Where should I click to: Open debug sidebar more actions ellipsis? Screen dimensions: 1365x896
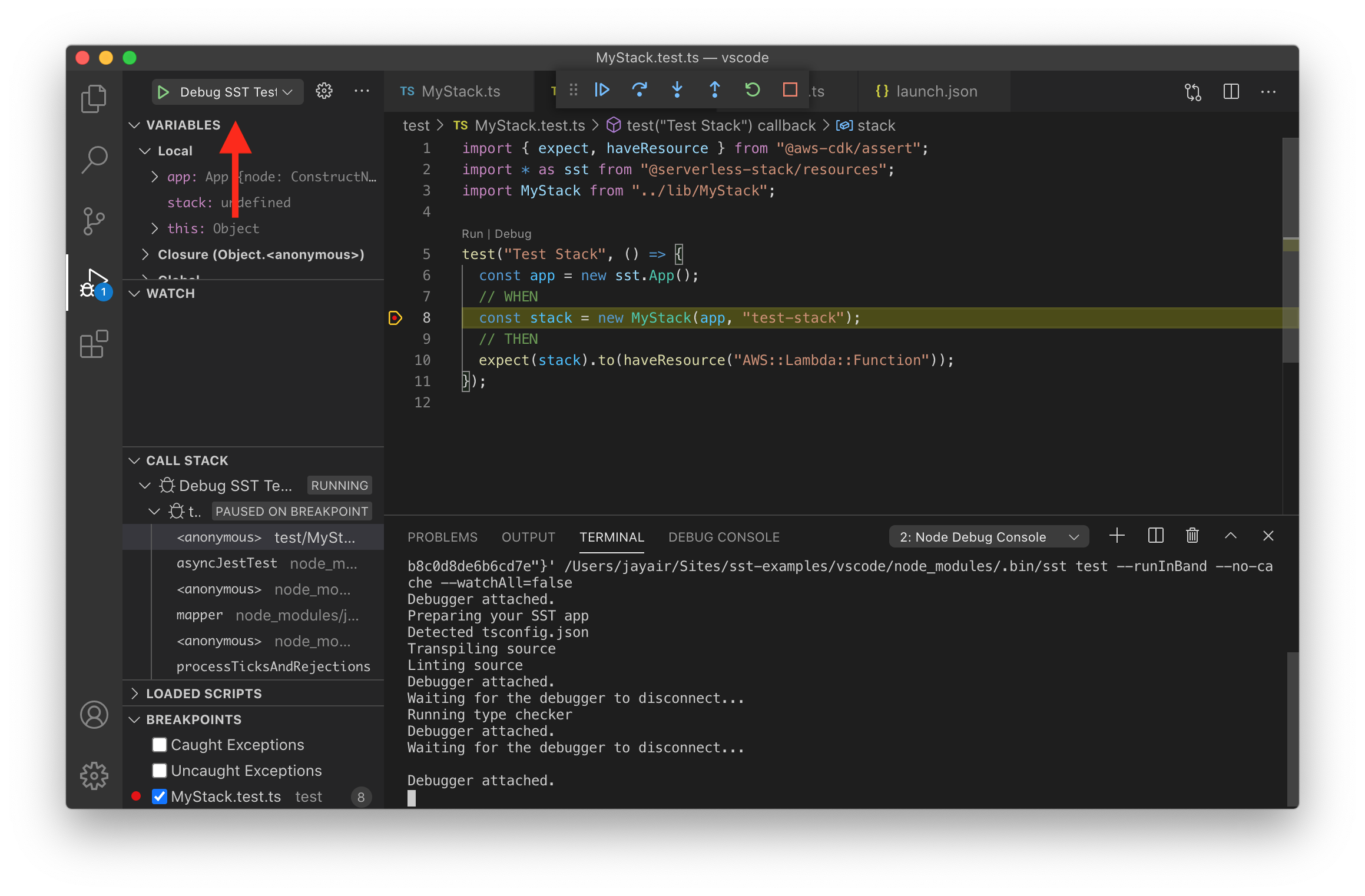click(x=362, y=91)
